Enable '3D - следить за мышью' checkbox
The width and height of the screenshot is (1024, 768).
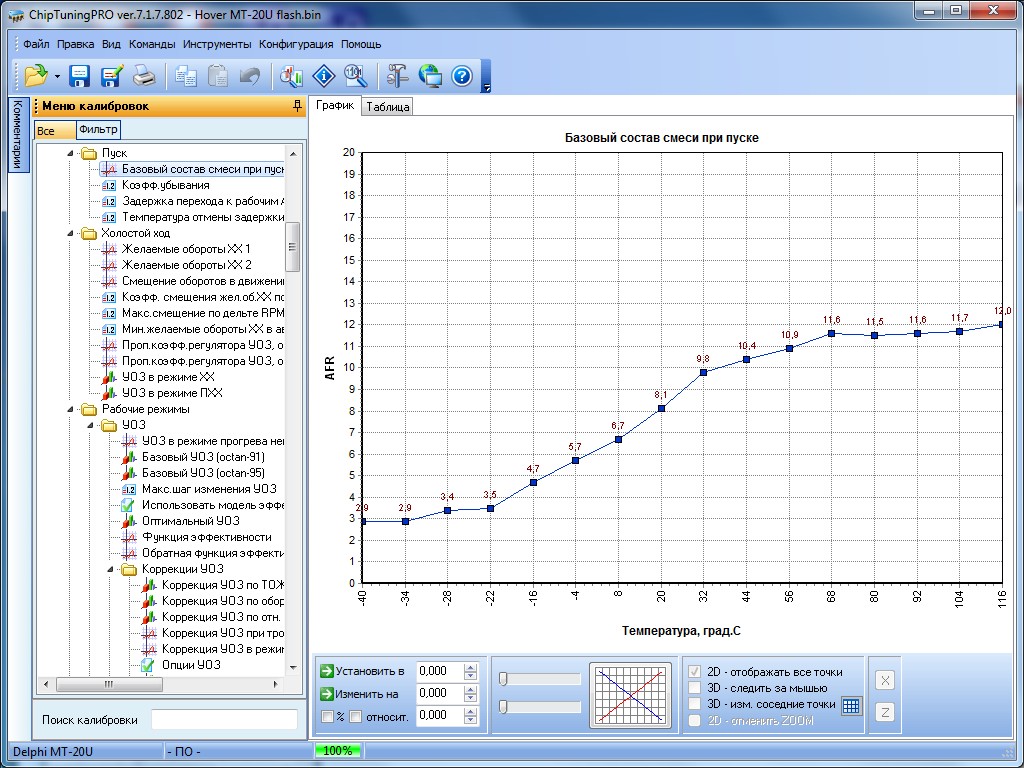[x=695, y=688]
